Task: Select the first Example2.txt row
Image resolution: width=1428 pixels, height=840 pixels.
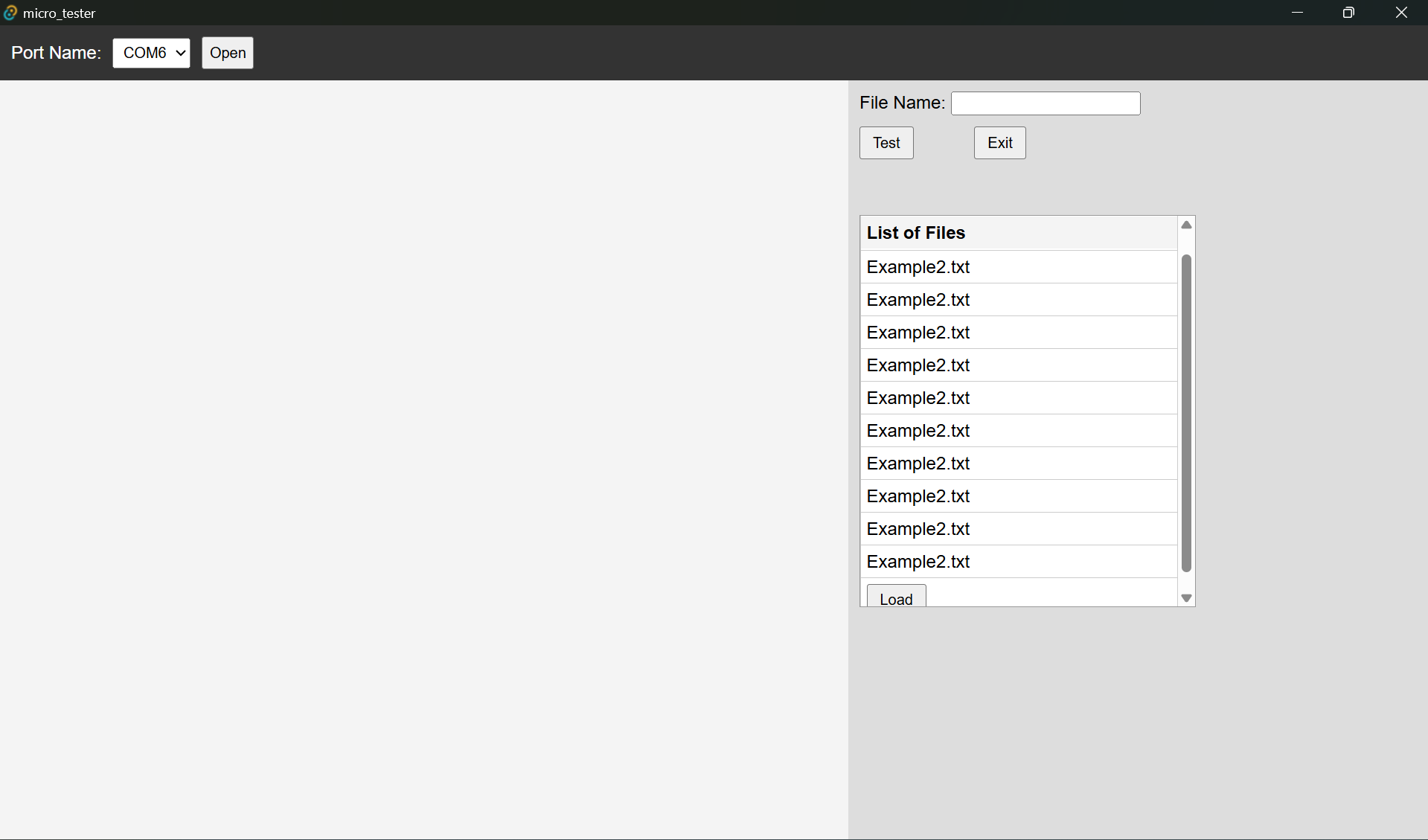Action: [918, 267]
